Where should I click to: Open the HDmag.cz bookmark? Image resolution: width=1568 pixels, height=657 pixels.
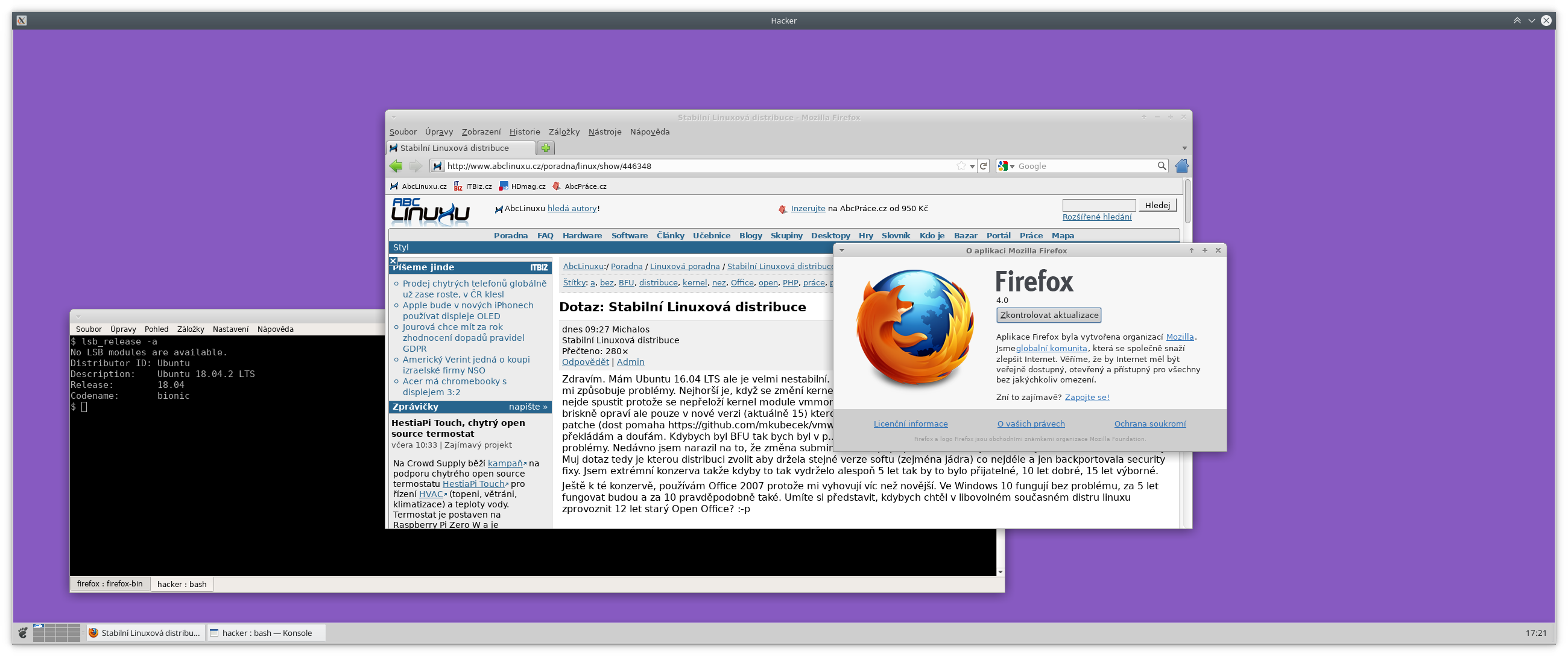(522, 186)
